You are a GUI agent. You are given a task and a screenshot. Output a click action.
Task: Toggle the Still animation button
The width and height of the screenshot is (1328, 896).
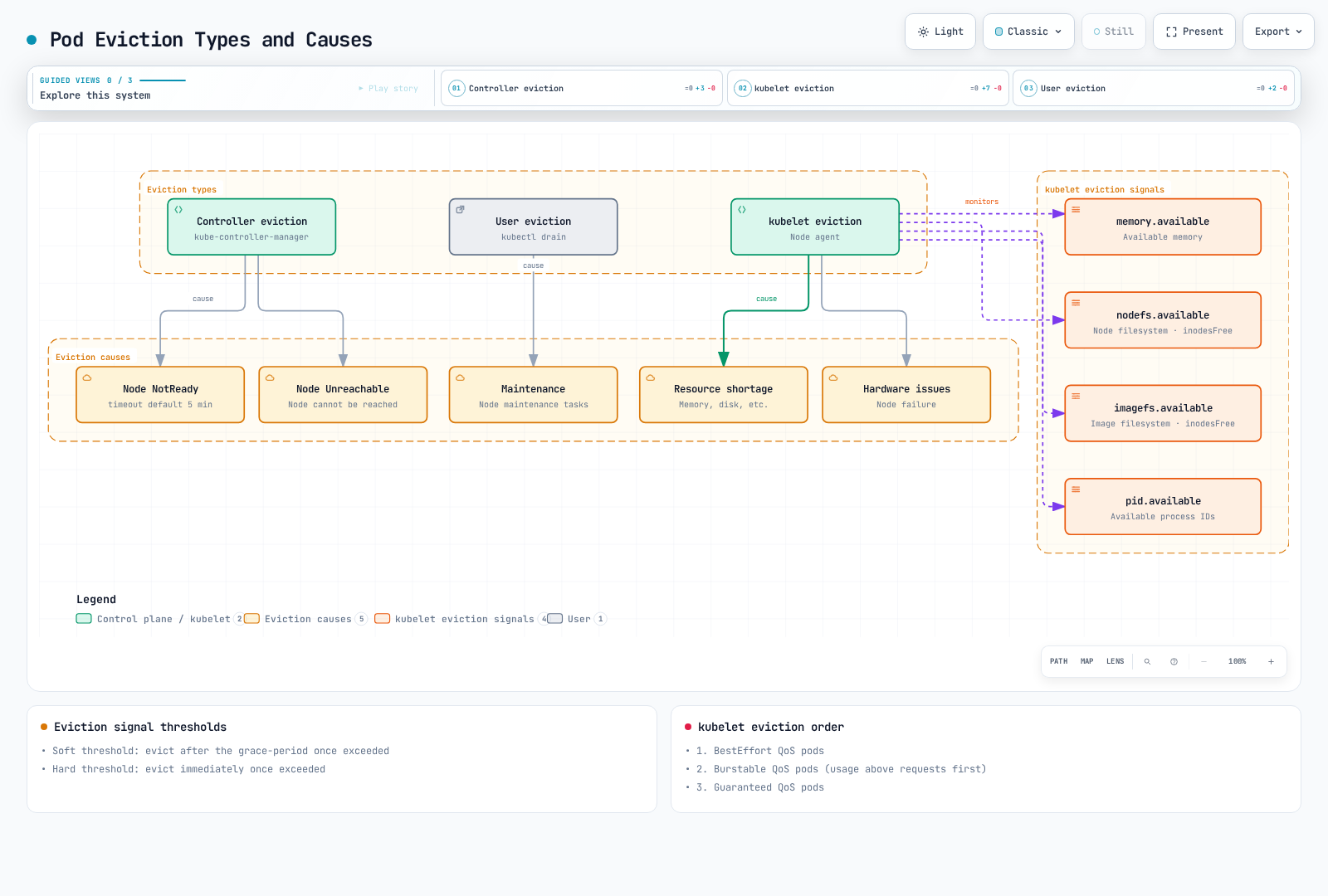pos(1114,32)
